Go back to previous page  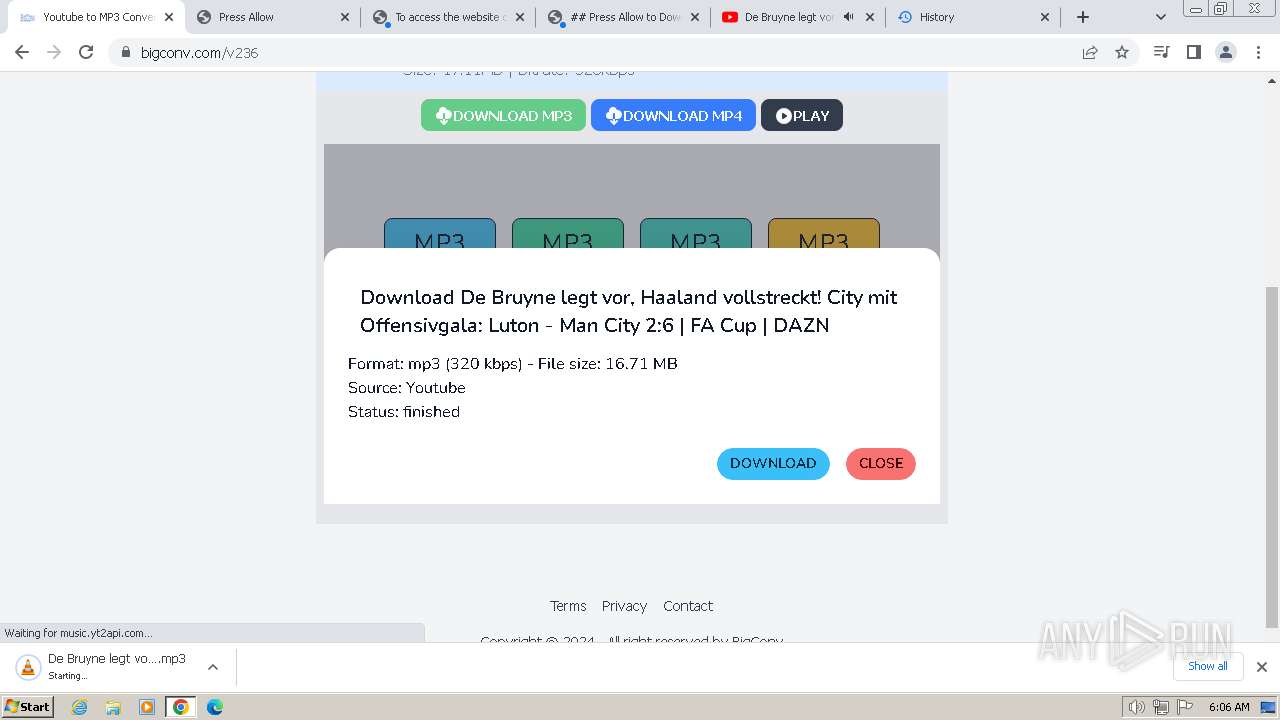click(22, 52)
